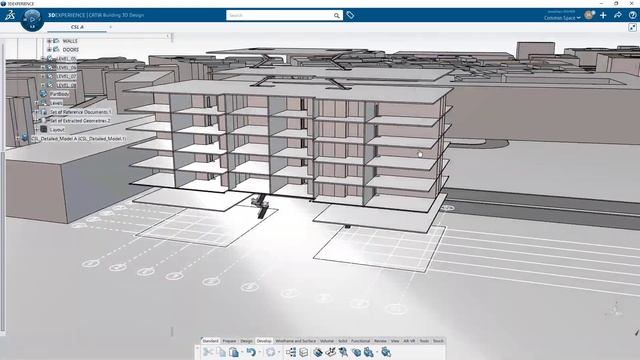Click the Cut scissors icon
640x360 pixels.
tap(208, 352)
